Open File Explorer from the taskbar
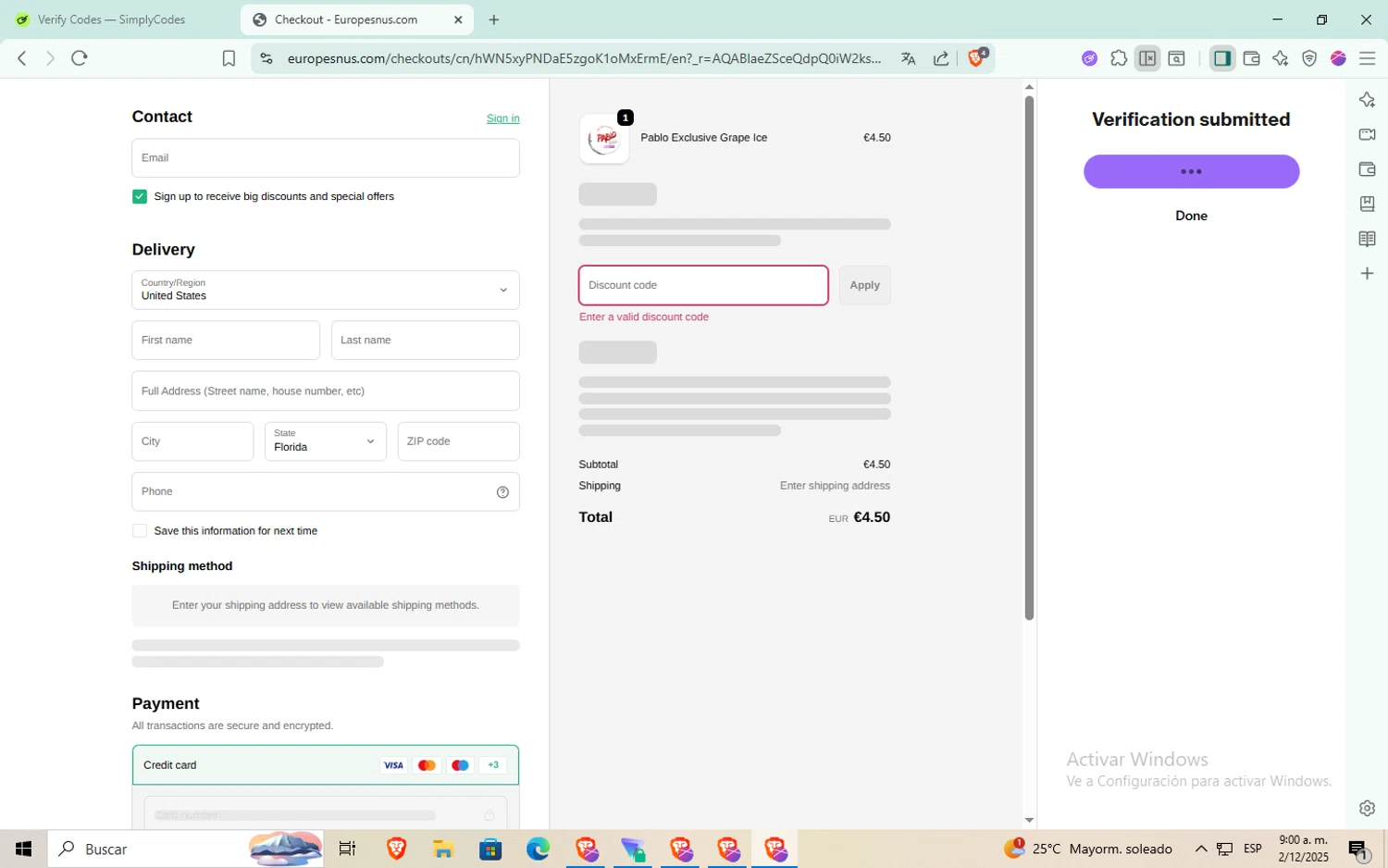The image size is (1388, 868). pos(443,849)
